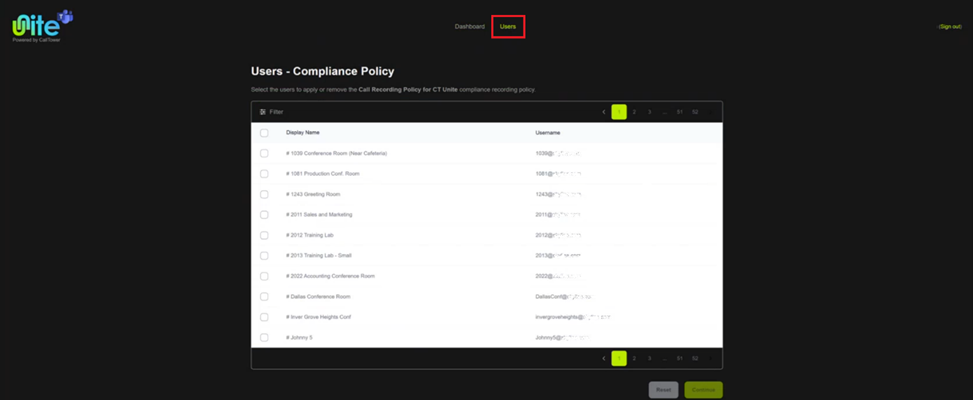Image resolution: width=973 pixels, height=400 pixels.
Task: Switch to the Dashboard tab
Action: pyautogui.click(x=470, y=27)
